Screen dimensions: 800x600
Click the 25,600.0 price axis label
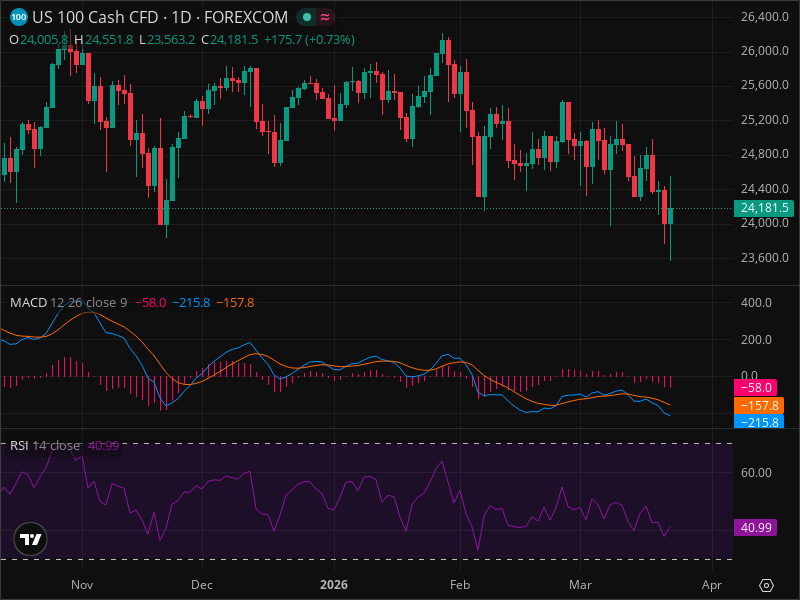click(x=764, y=85)
